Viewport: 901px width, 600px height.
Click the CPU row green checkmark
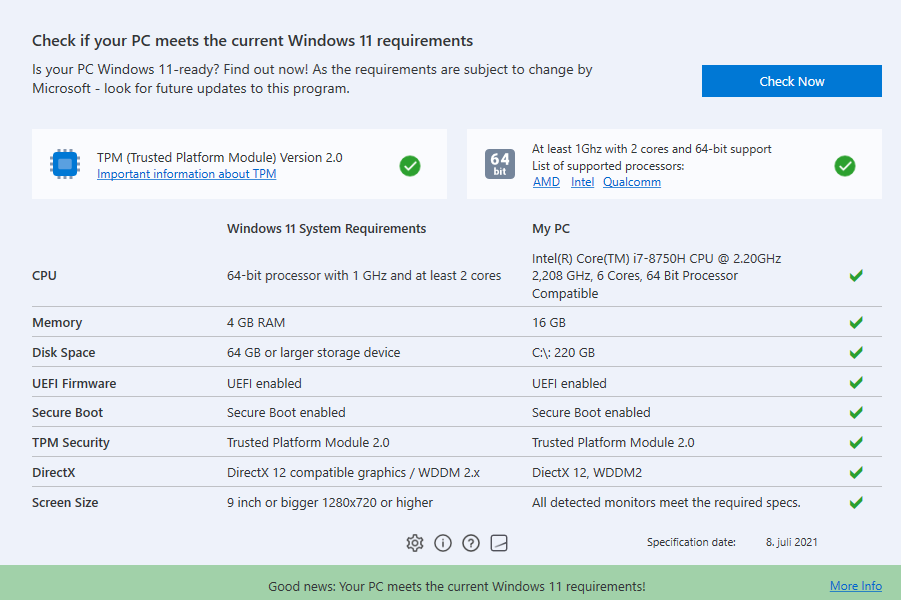click(856, 276)
